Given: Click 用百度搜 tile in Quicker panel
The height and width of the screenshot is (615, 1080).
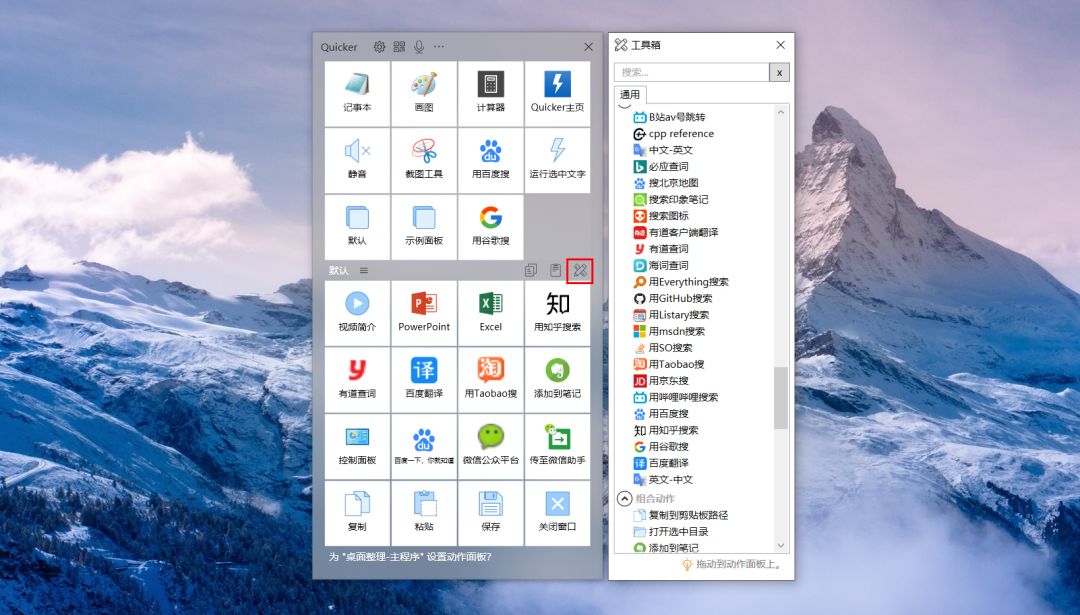Looking at the screenshot, I should (491, 160).
